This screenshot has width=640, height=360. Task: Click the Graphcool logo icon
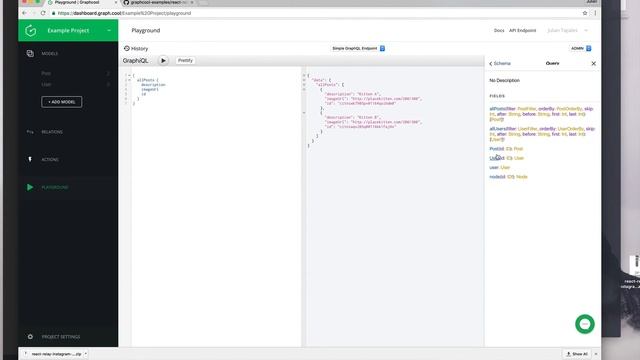pyautogui.click(x=31, y=31)
